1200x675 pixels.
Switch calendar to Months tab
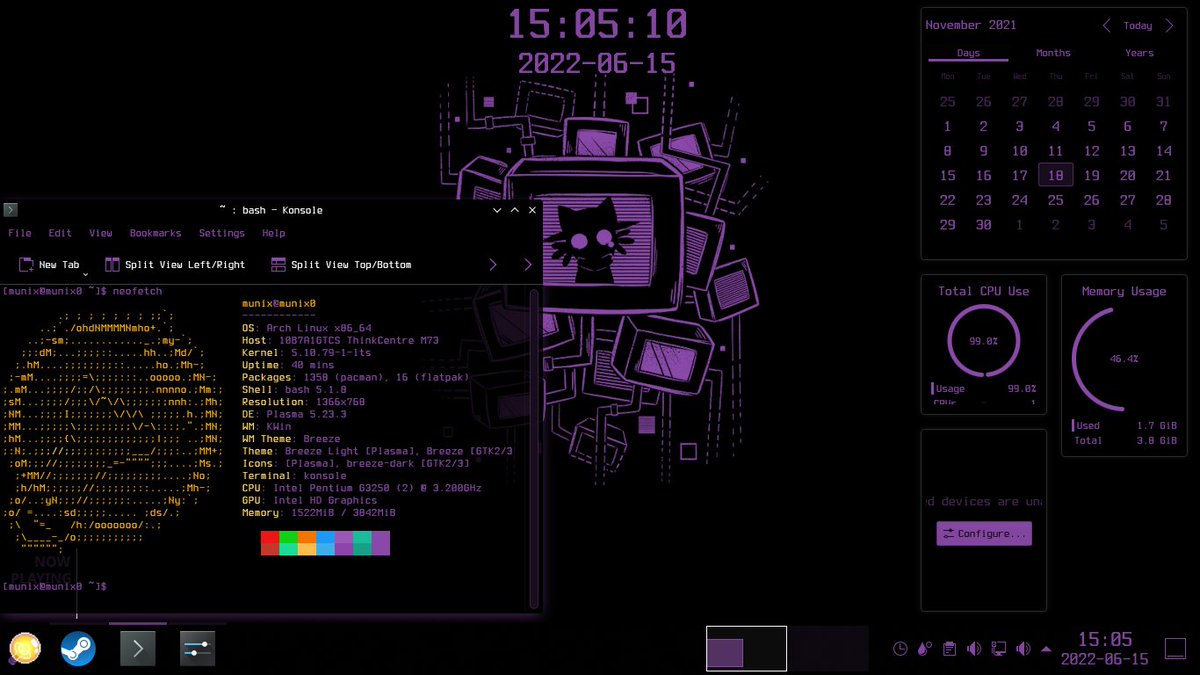coord(1053,53)
